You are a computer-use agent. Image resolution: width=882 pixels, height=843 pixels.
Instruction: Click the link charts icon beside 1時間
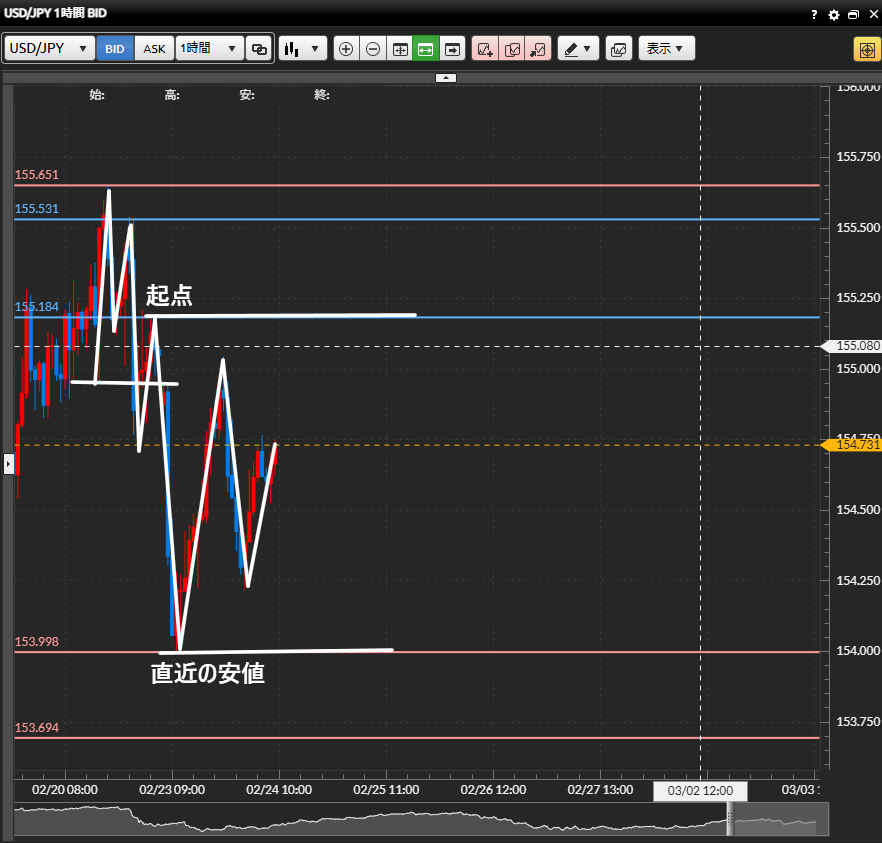pos(259,49)
